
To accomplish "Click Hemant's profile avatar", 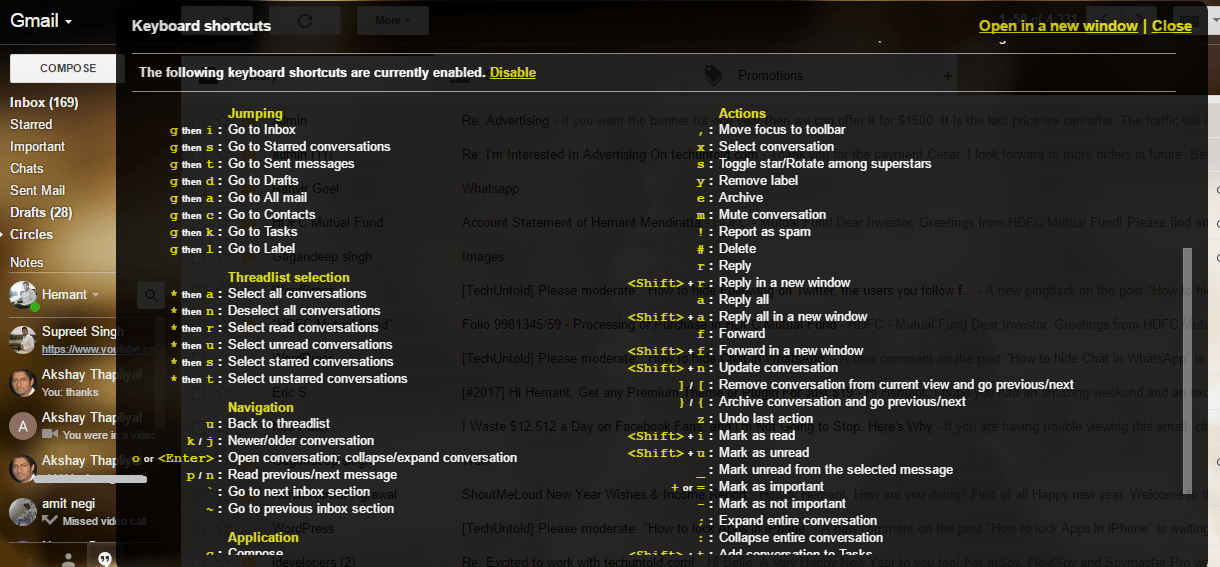I will [x=23, y=295].
